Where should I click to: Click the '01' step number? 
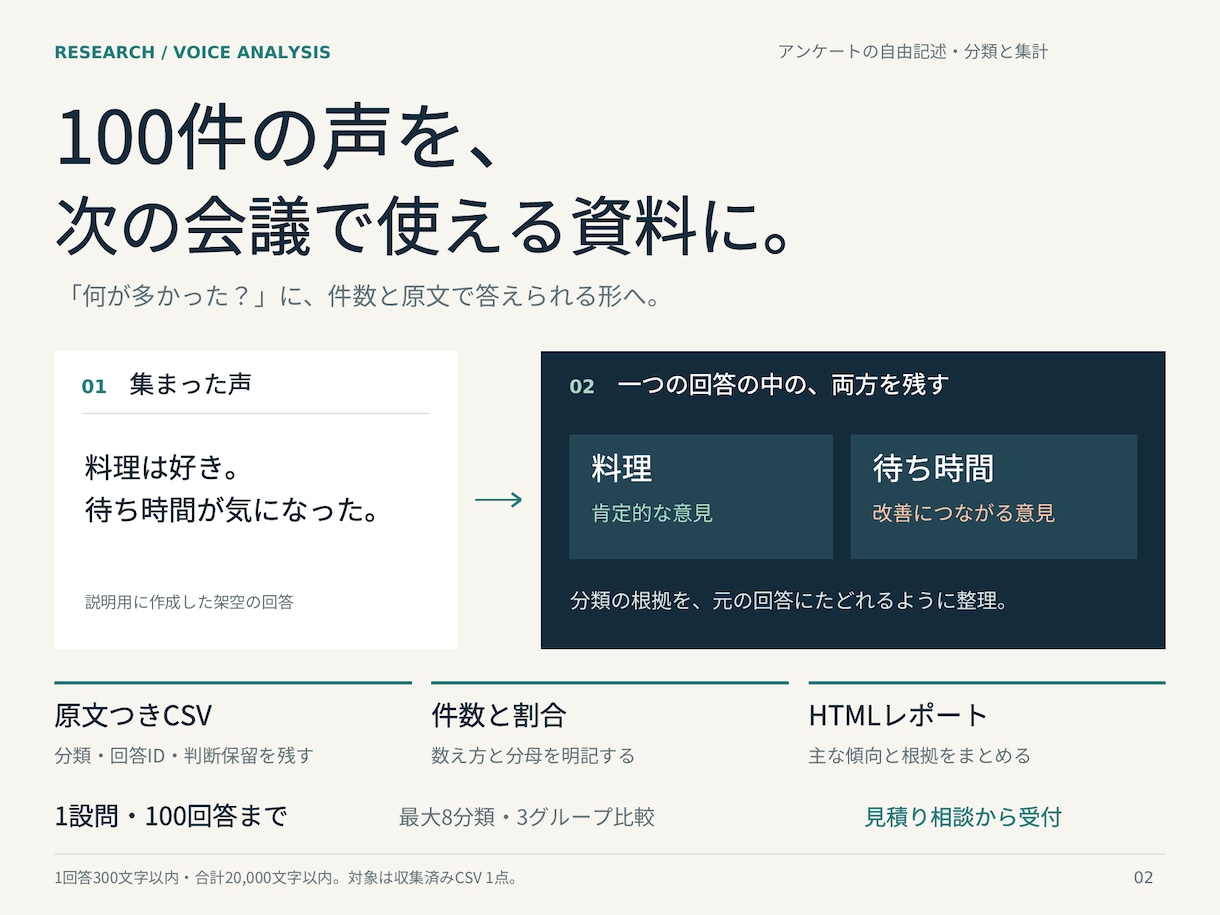coord(94,386)
